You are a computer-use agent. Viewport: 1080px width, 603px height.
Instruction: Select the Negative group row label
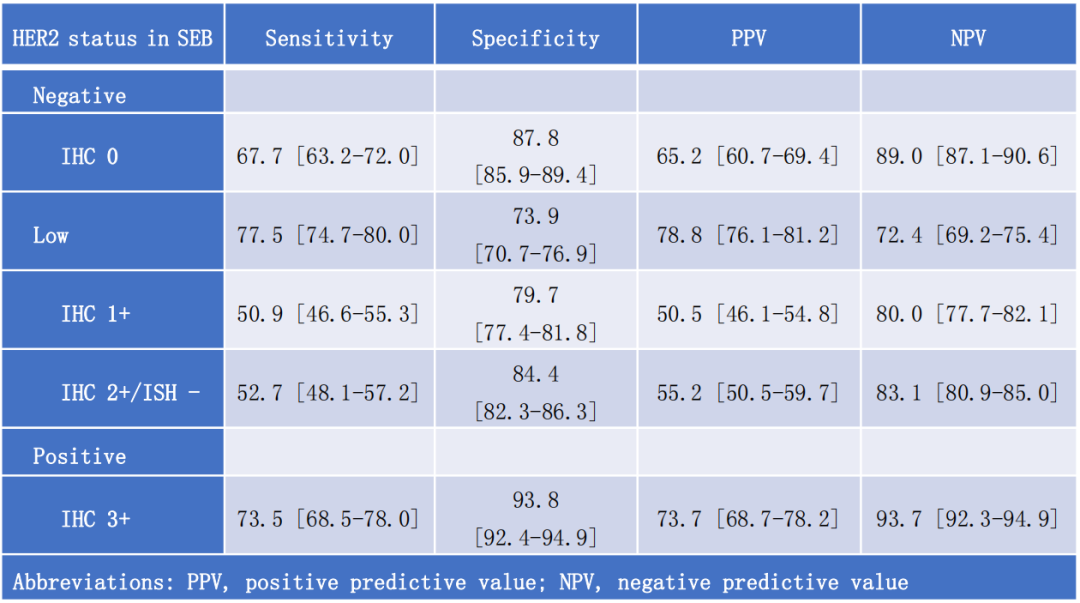pos(80,96)
